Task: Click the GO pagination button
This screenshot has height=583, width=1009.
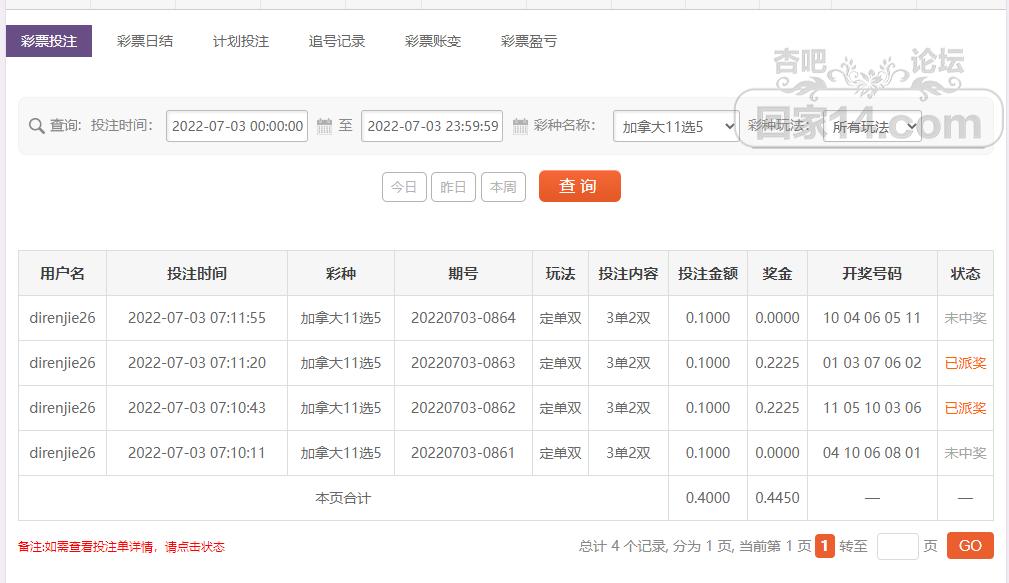Action: point(968,545)
